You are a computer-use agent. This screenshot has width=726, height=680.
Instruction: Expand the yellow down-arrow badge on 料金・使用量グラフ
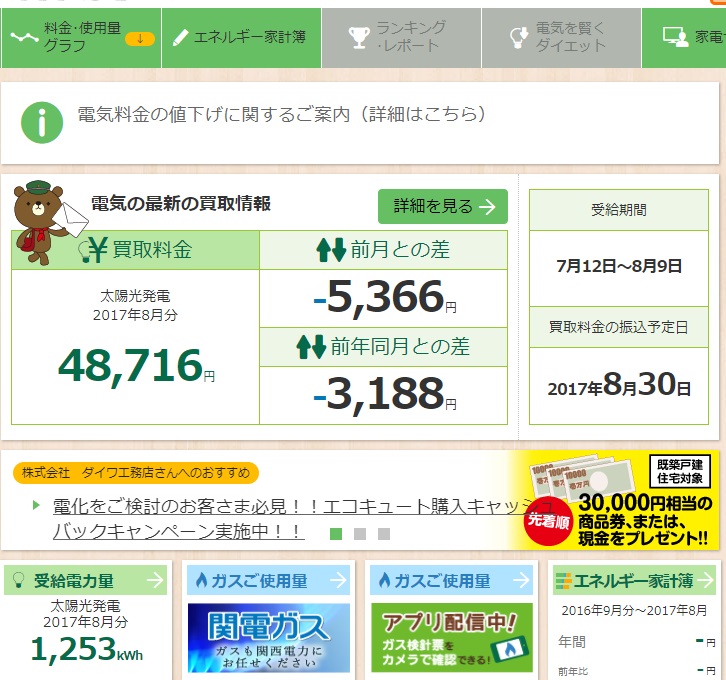[139, 39]
